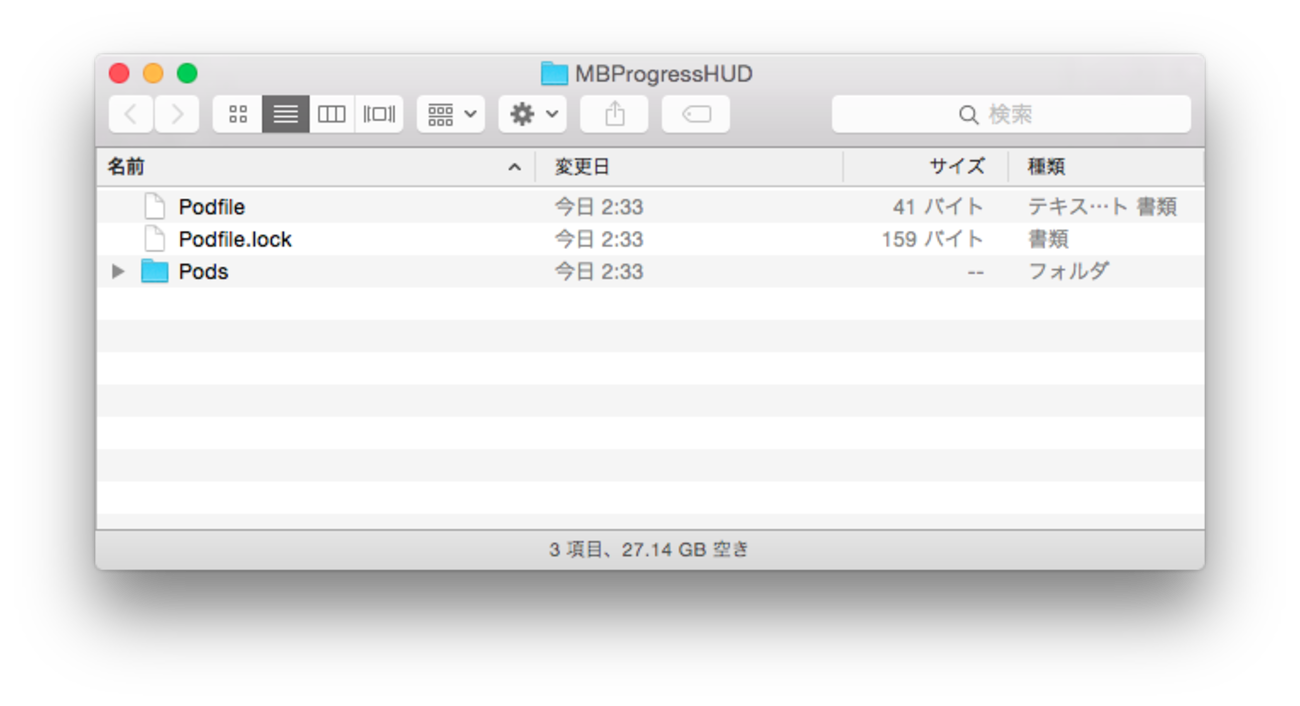Switch to list view
The image size is (1300, 706).
(285, 115)
